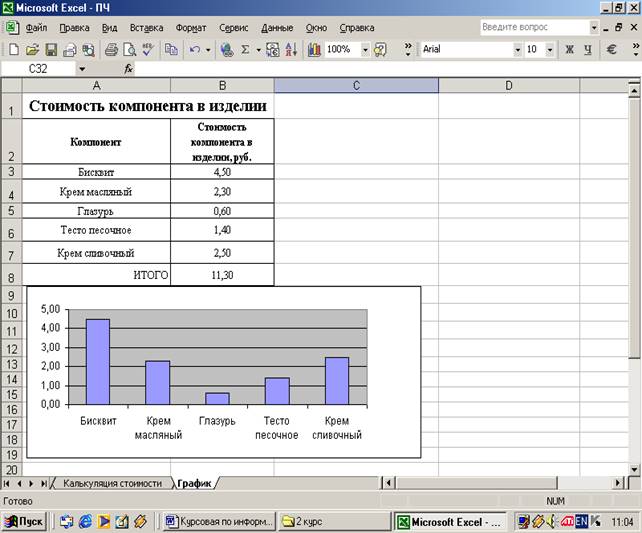The image size is (642, 533).
Task: Click the New workbook icon
Action: click(13, 49)
